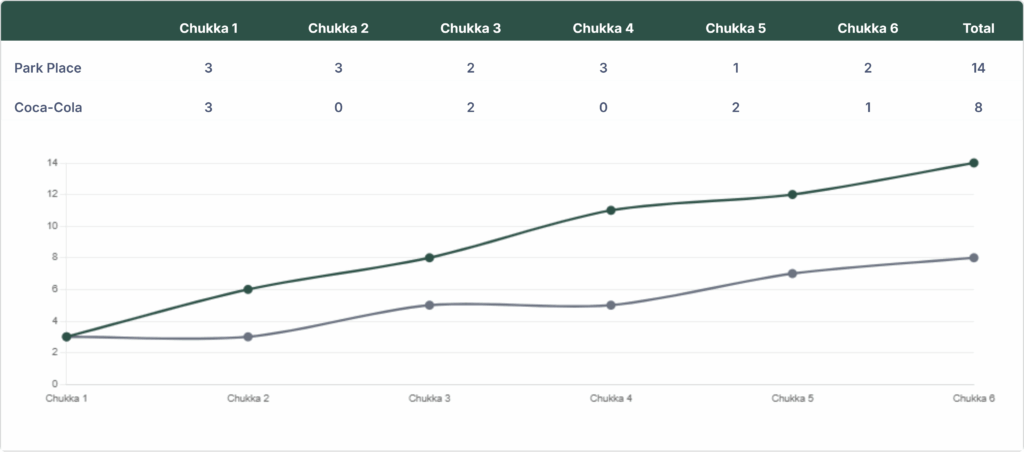Click the shared starting data point at Chukka 1
The image size is (1024, 452).
pos(67,337)
